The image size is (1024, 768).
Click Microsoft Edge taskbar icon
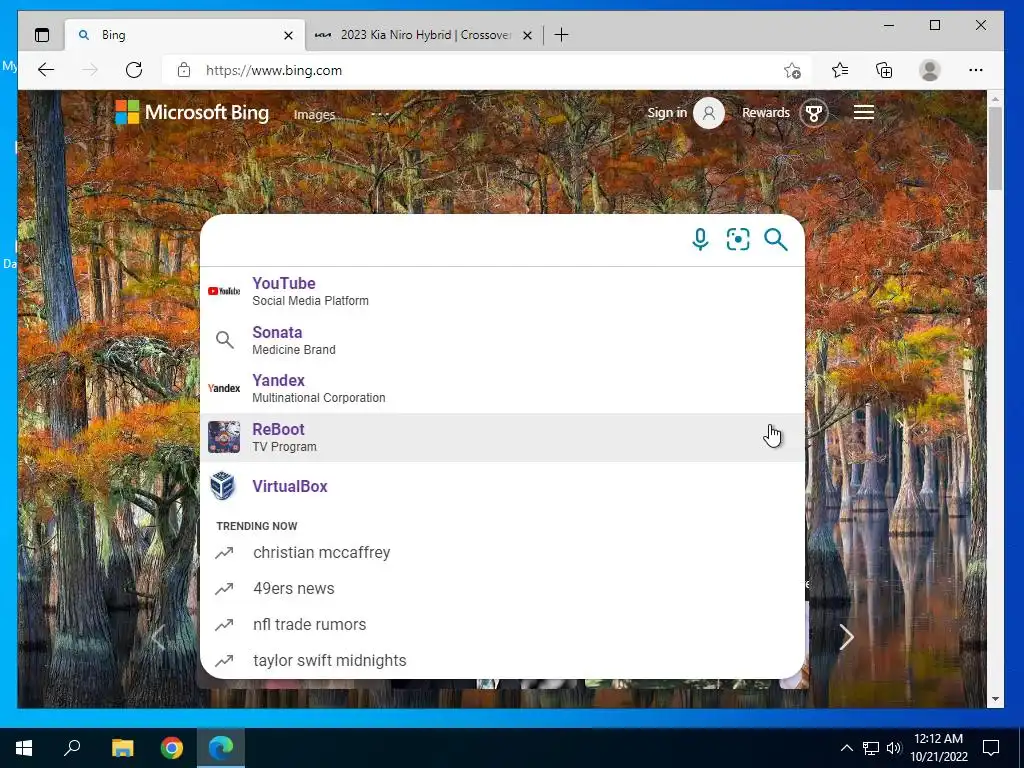(221, 748)
